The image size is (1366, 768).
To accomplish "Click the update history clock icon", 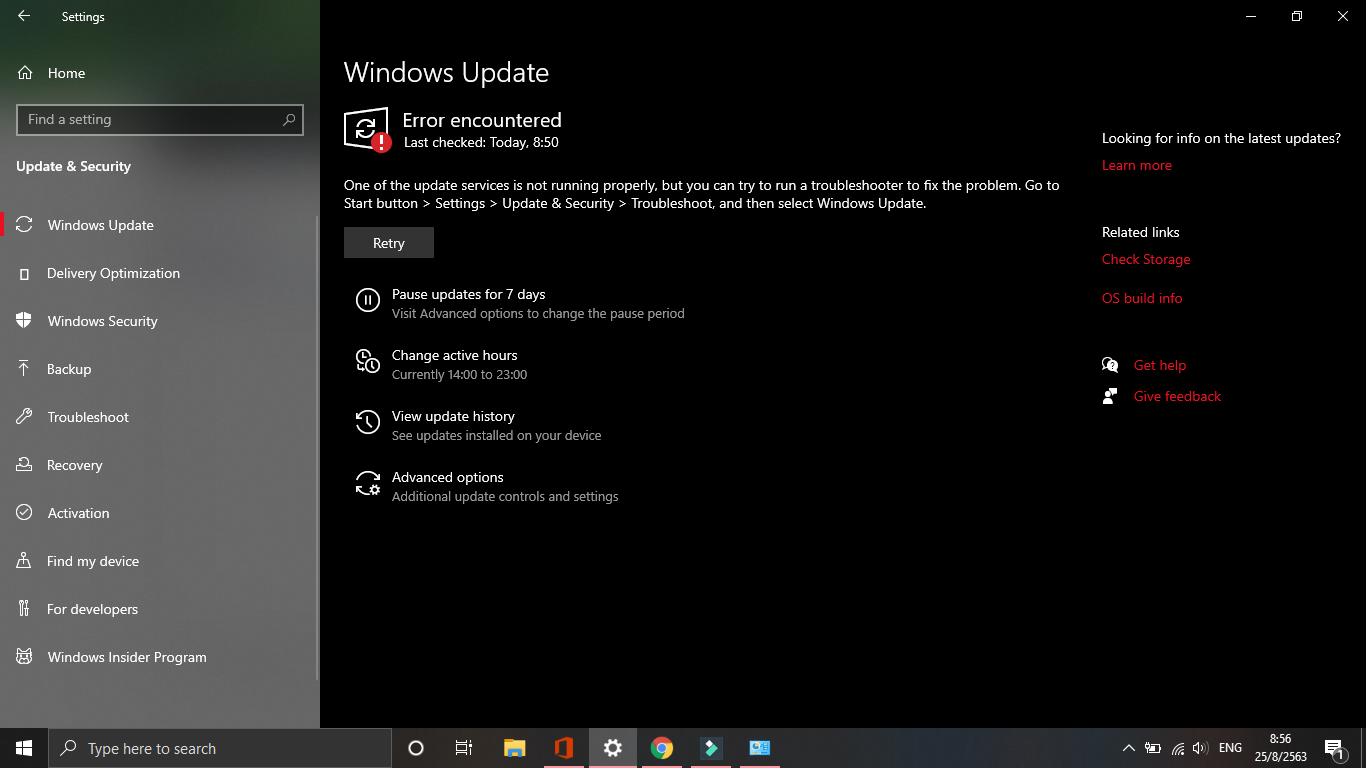I will 368,422.
